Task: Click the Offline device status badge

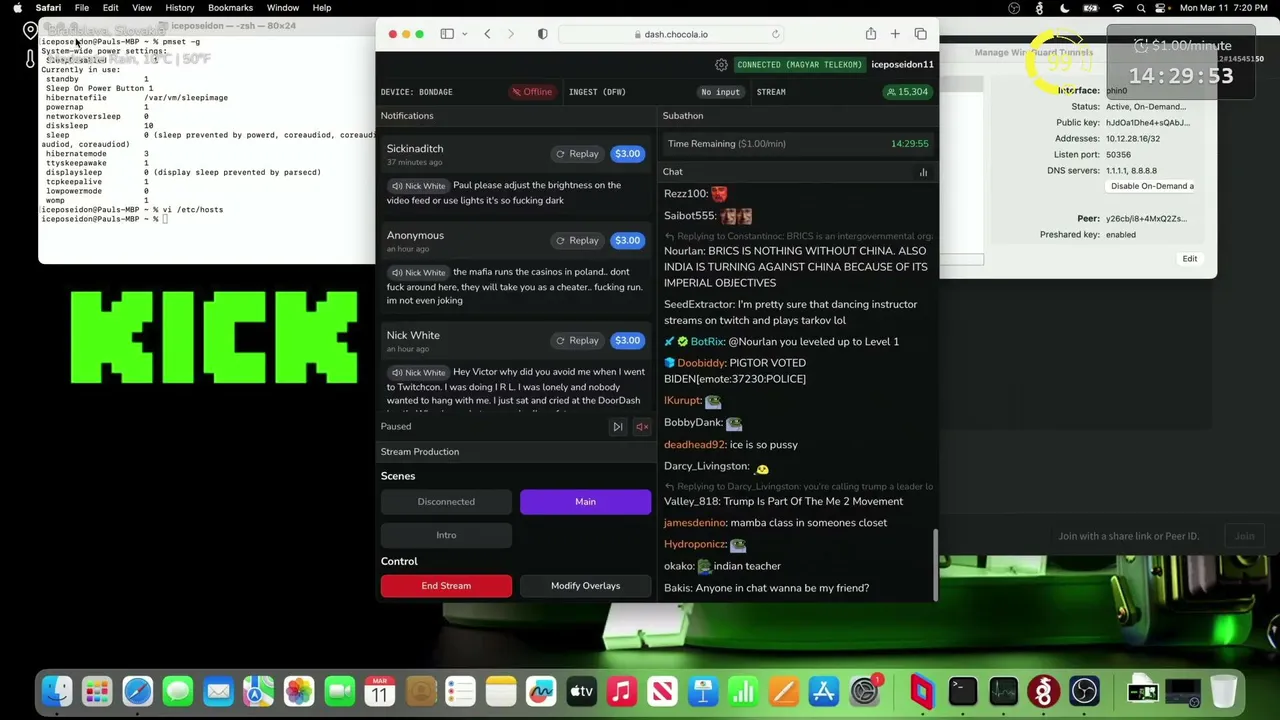Action: pos(531,92)
